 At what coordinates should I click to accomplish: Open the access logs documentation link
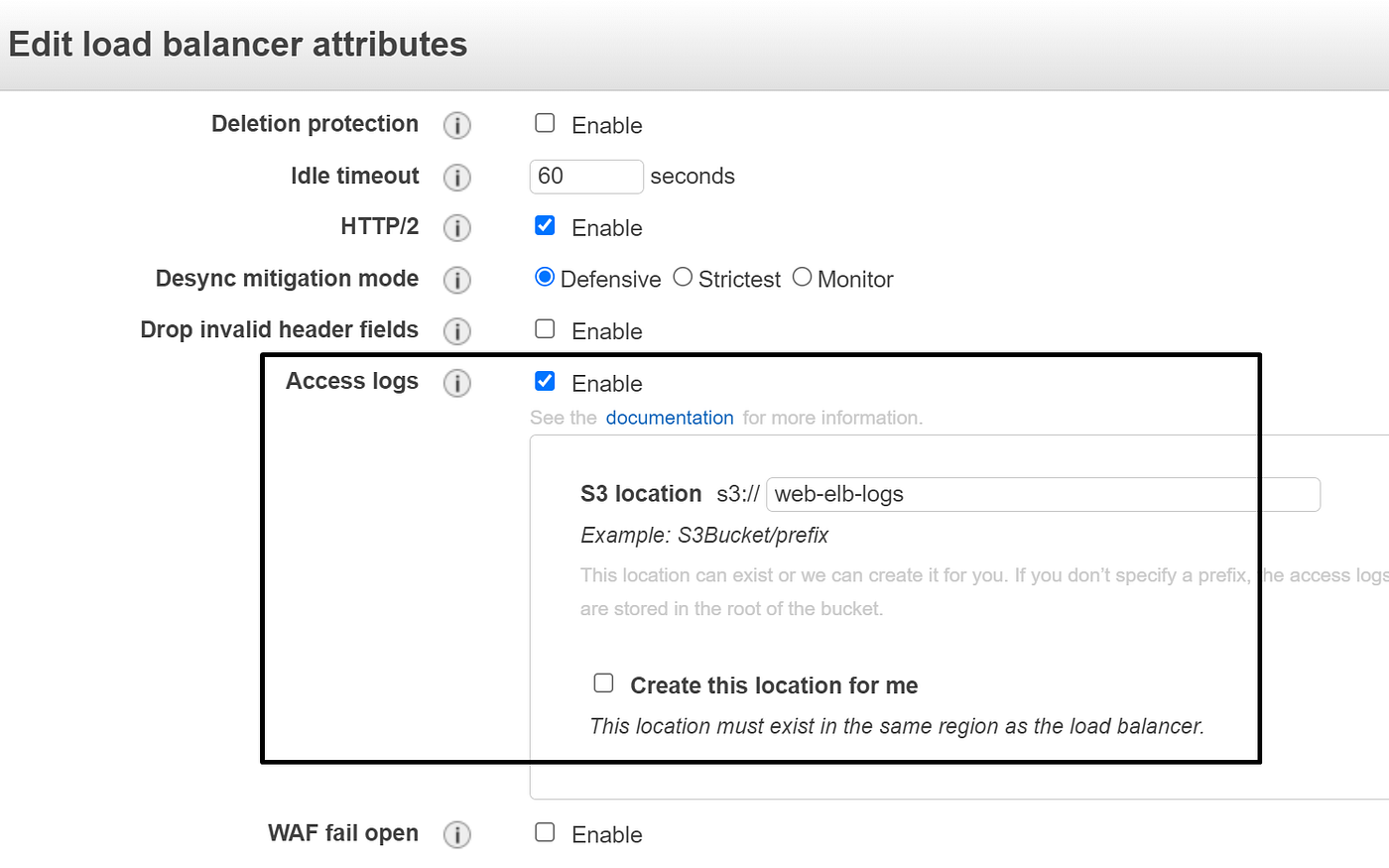[x=670, y=418]
